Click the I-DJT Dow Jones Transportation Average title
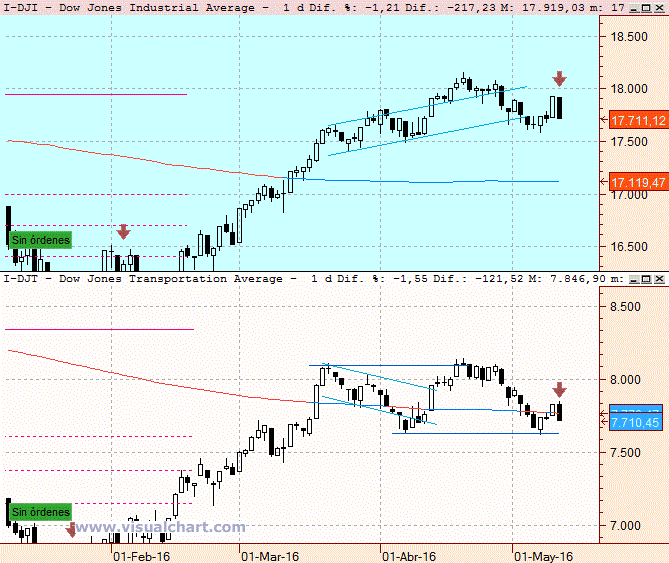 tap(143, 279)
